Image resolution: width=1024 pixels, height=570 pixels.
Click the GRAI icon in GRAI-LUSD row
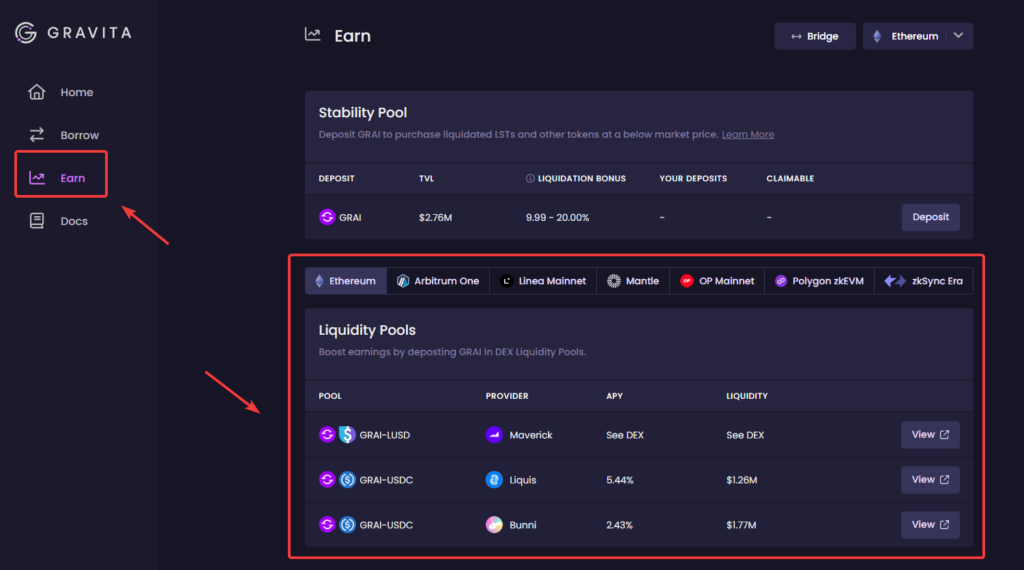pyautogui.click(x=327, y=434)
